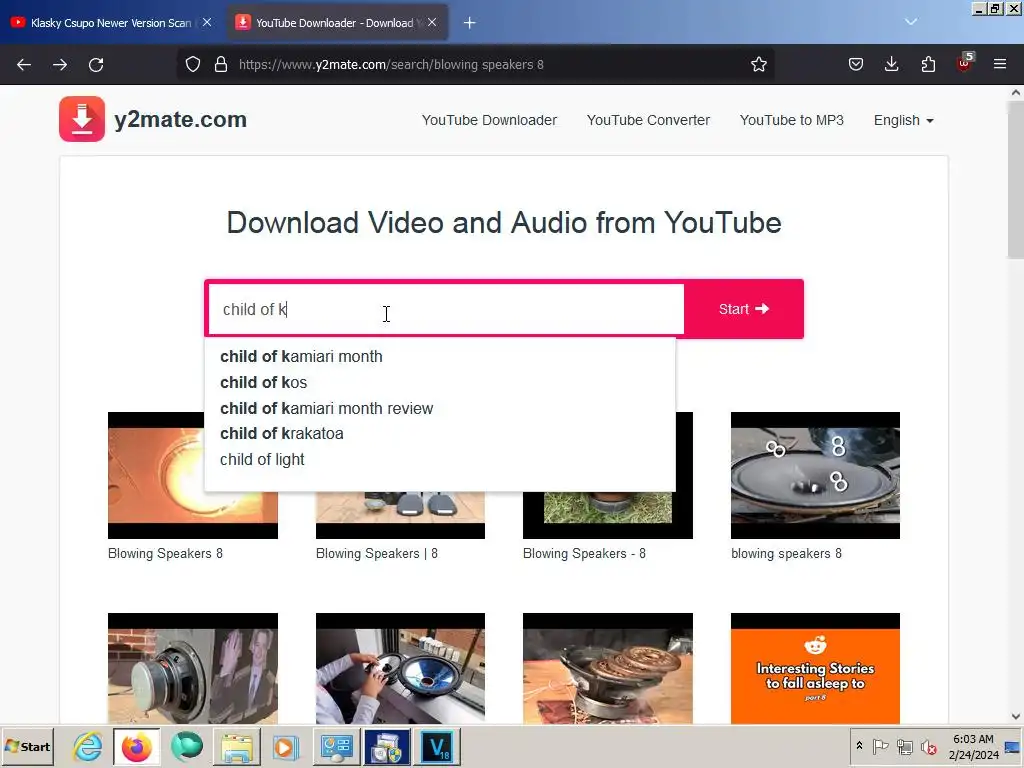Switch to the Klasky Csupo Newer Version tab

coord(111,23)
